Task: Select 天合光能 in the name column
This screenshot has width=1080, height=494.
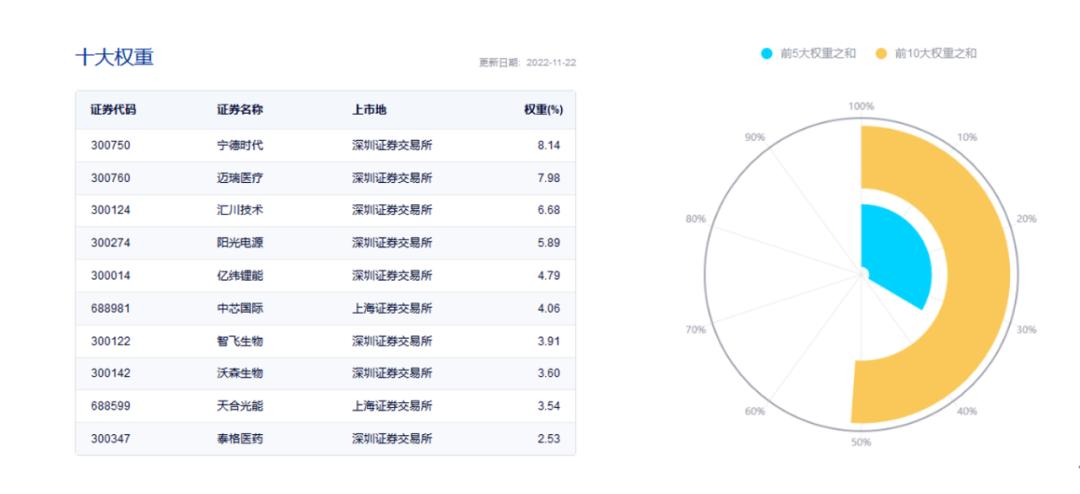Action: 240,406
